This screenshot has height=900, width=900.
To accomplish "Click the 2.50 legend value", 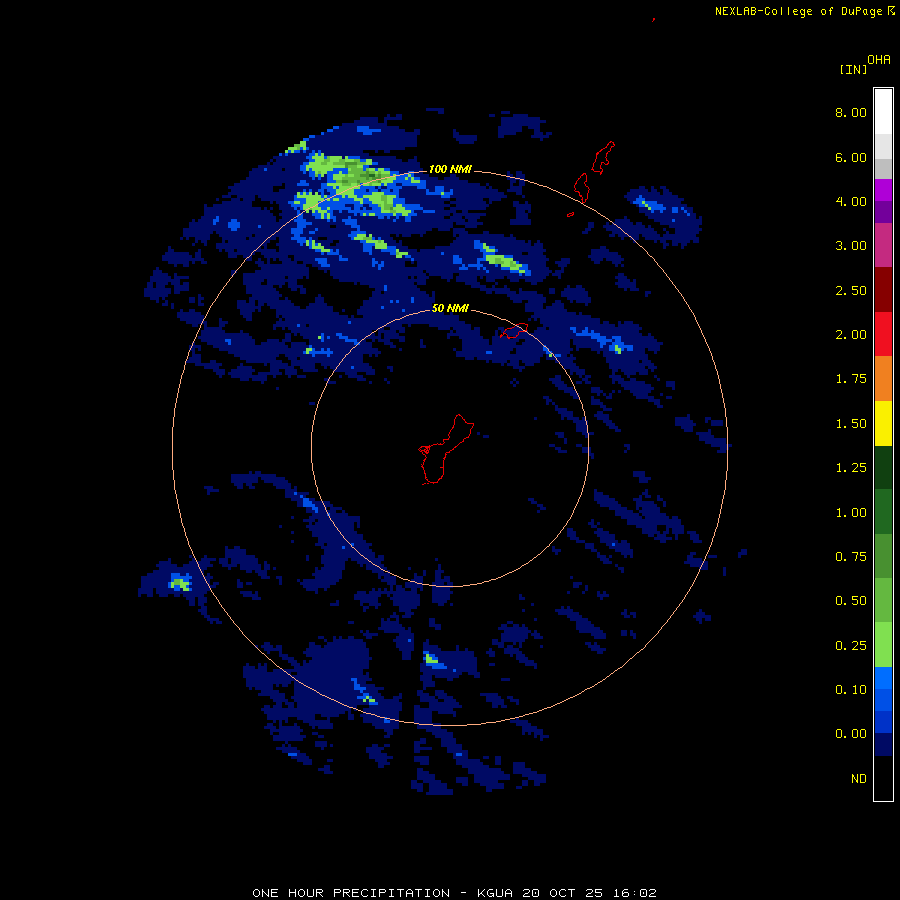I will tap(851, 290).
